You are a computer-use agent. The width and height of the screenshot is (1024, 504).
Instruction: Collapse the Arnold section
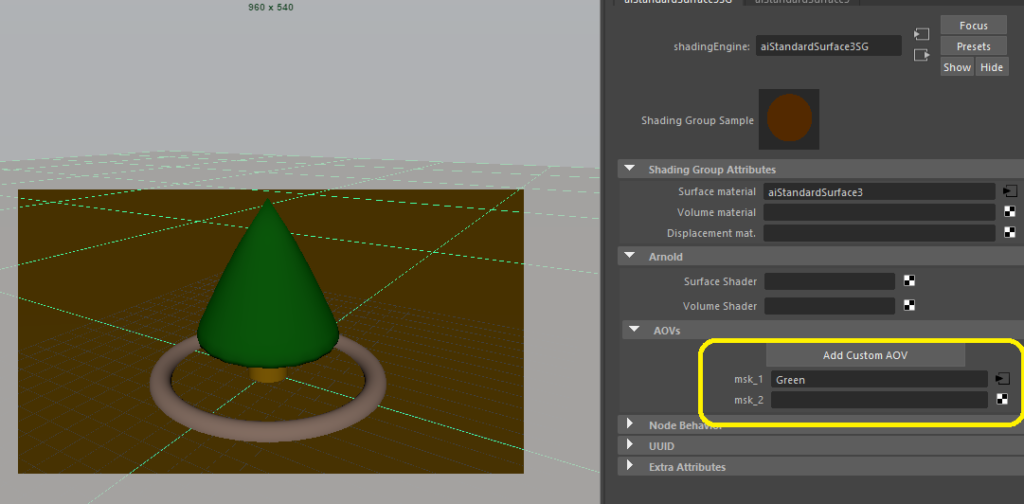(630, 256)
